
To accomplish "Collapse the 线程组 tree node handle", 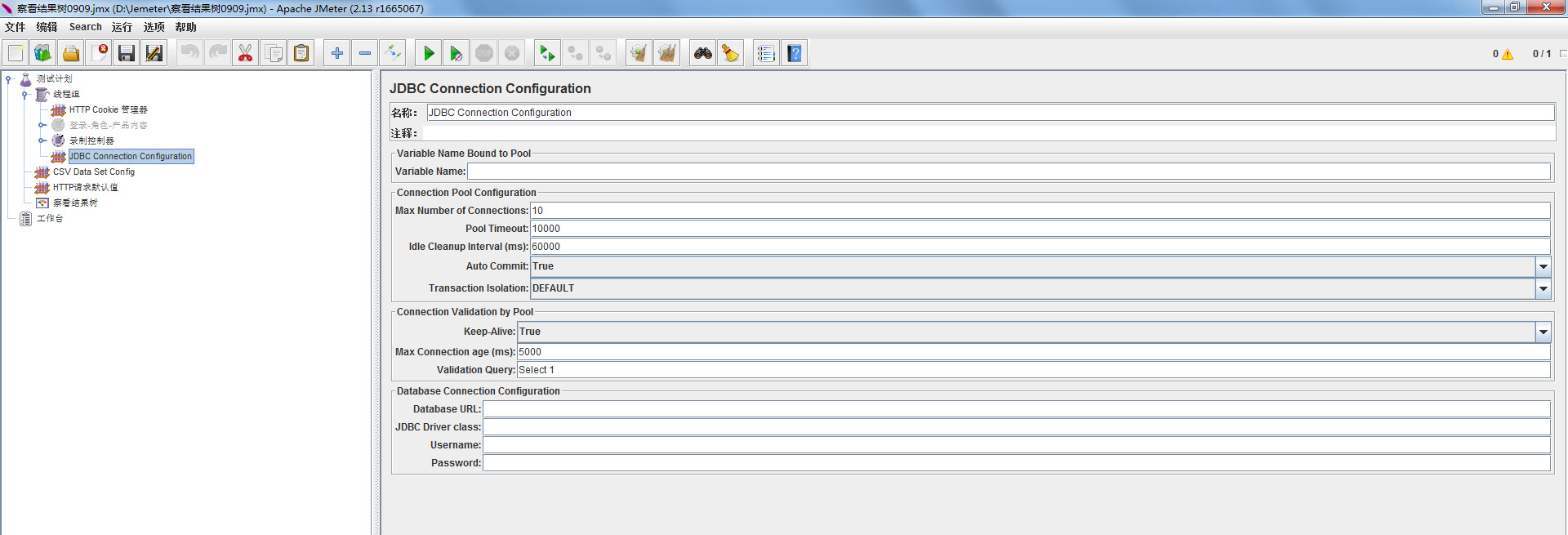I will point(25,95).
